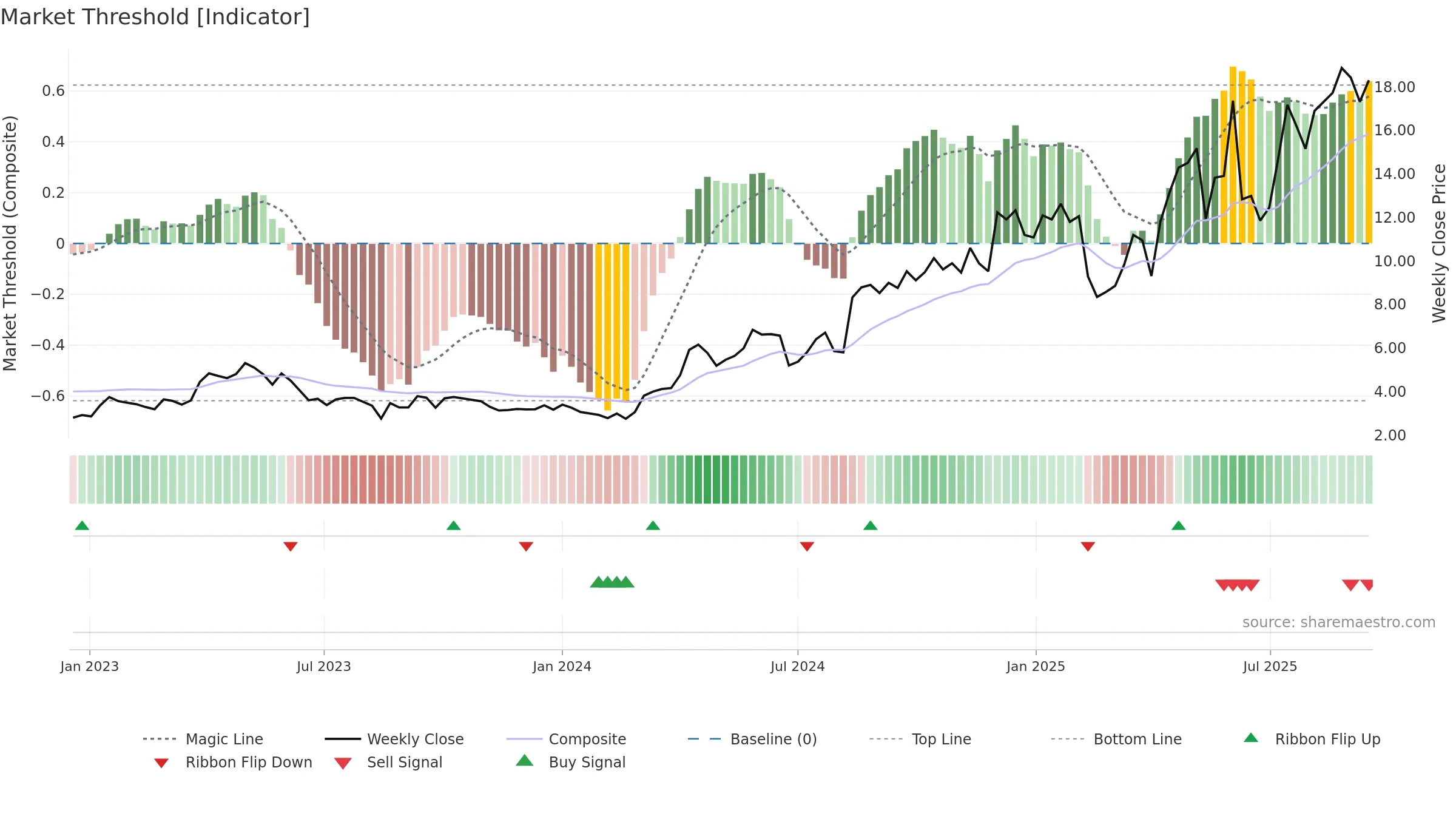Click the black line swatch beside Weekly Close

(x=343, y=739)
